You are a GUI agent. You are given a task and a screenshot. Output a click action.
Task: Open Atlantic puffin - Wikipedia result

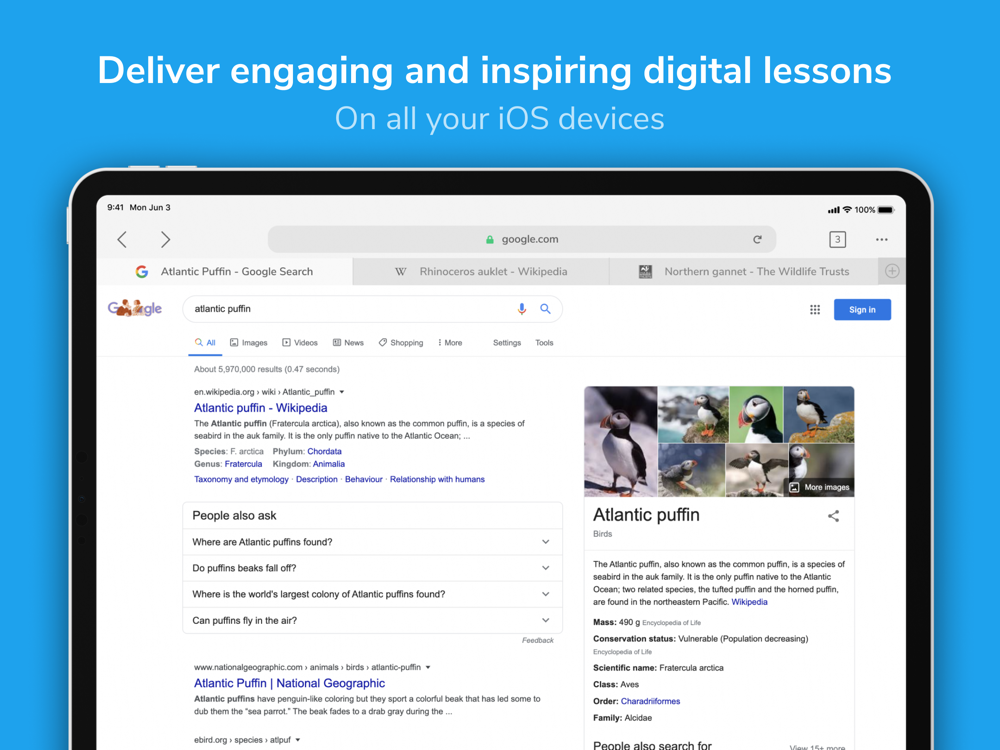tap(260, 408)
